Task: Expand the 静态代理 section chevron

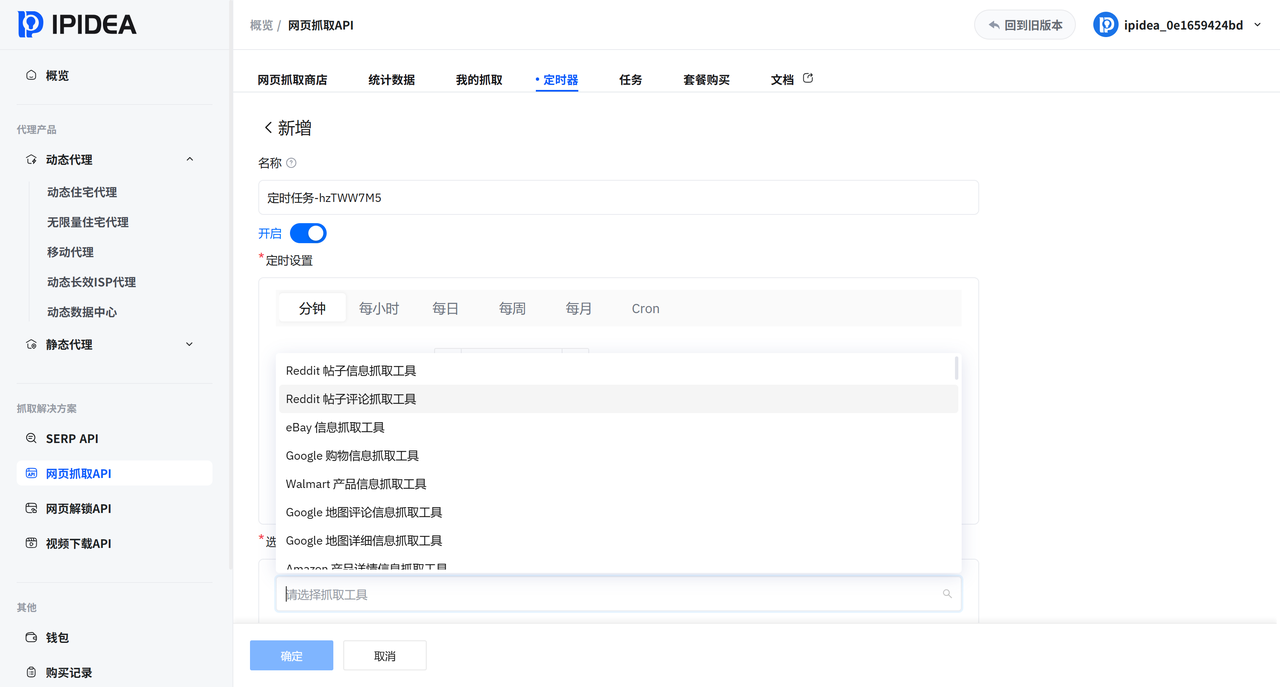Action: pyautogui.click(x=190, y=344)
